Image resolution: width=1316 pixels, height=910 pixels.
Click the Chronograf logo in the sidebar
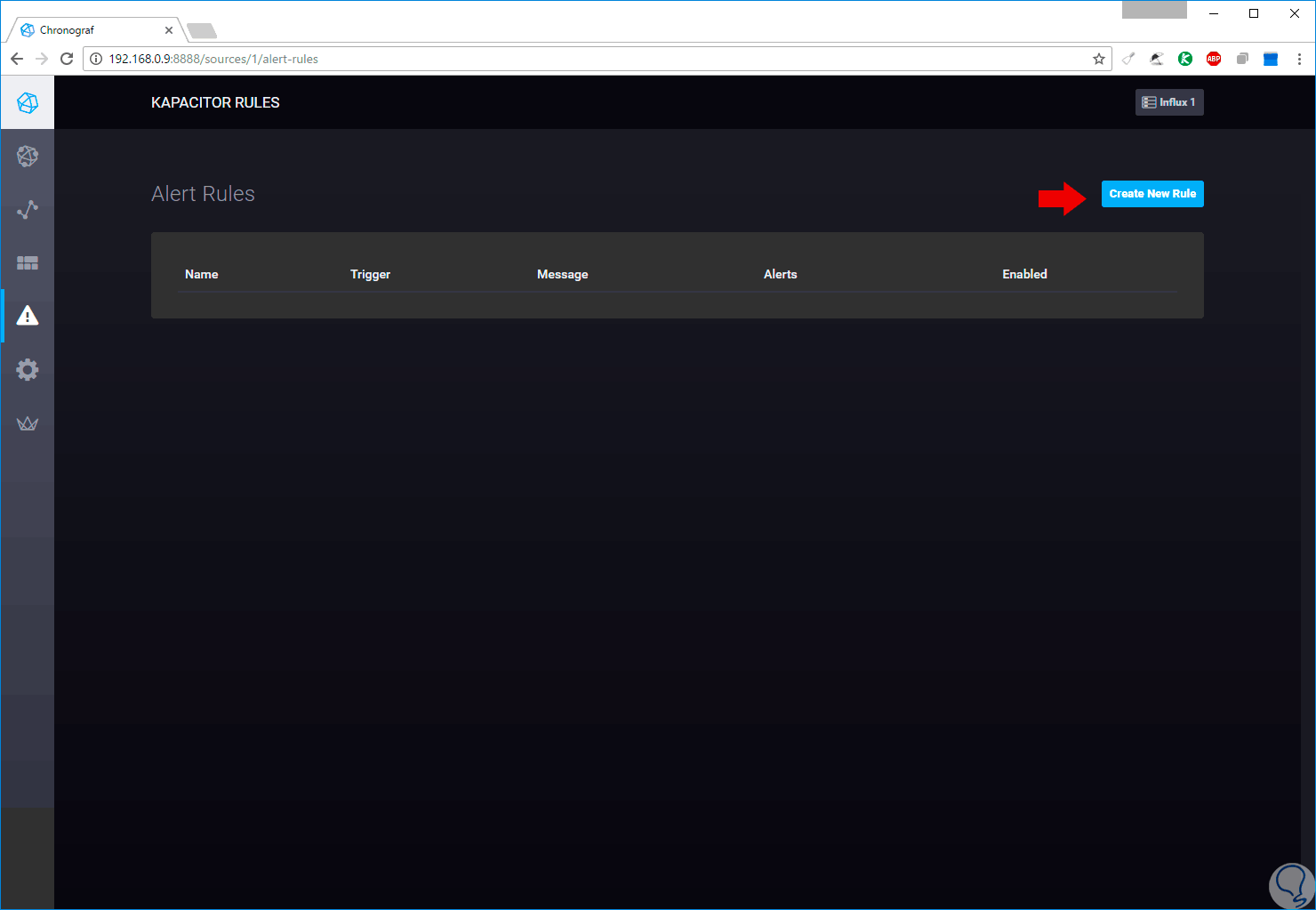[x=28, y=102]
